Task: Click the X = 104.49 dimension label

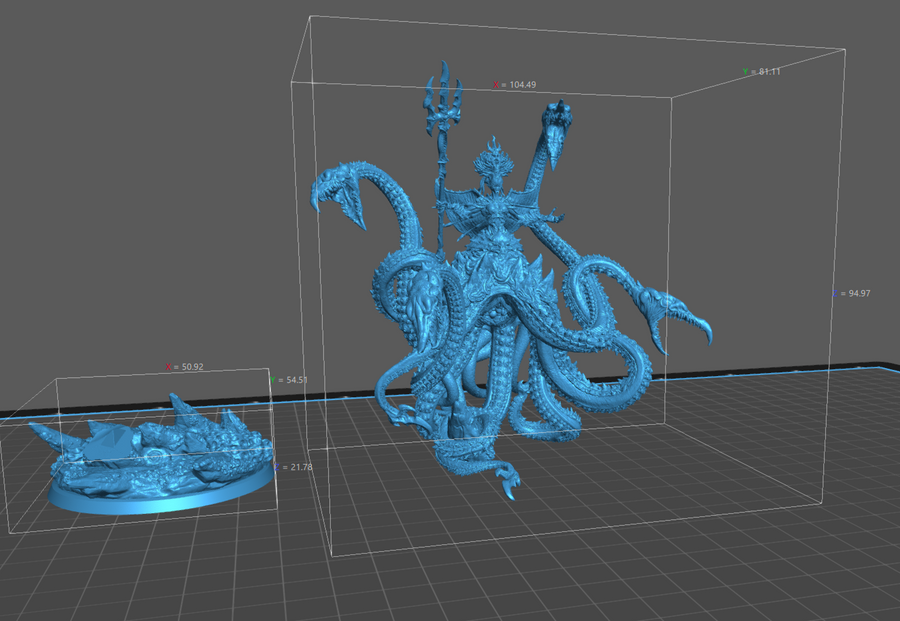Action: (514, 85)
